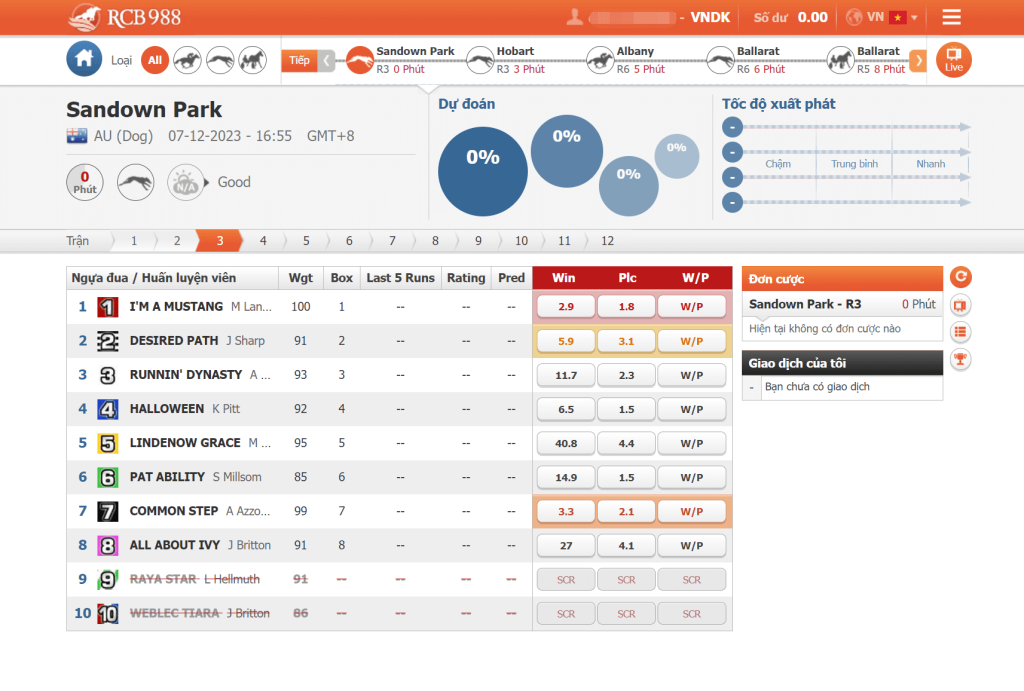Toggle the horse racing type filter
Viewport: 1024px width, 691px height.
pos(187,60)
